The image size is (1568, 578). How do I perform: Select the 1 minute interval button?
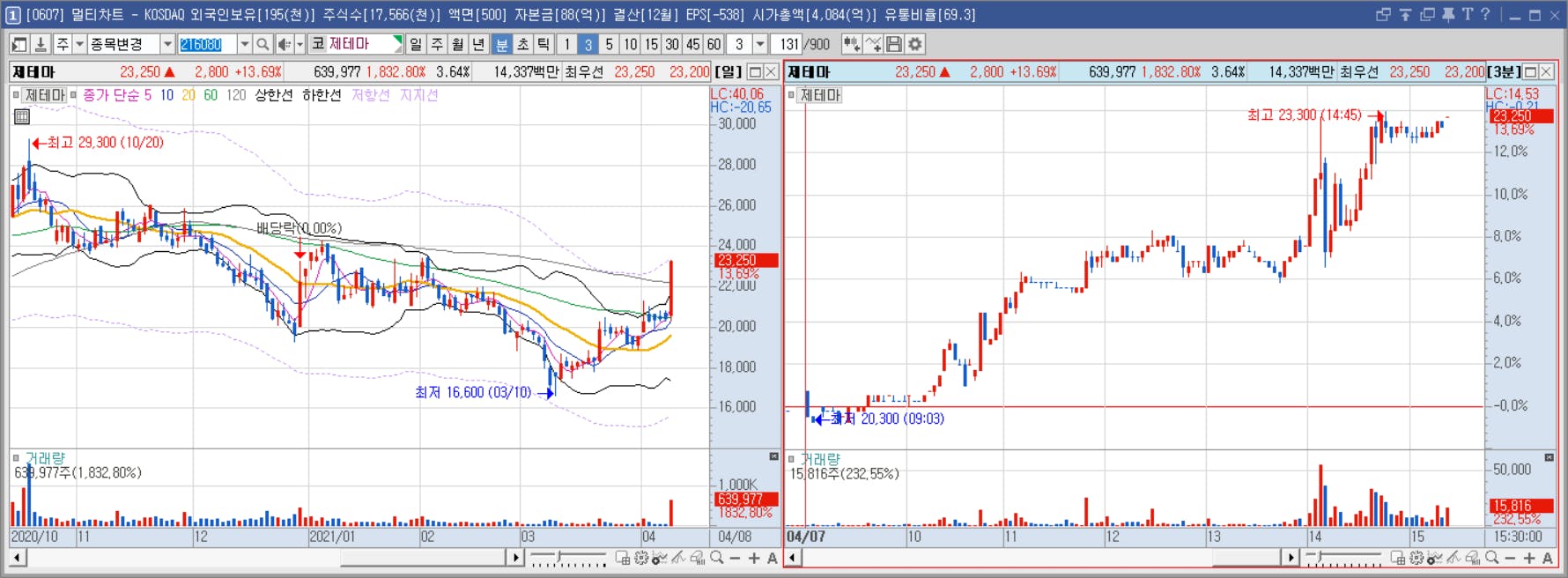pos(567,44)
